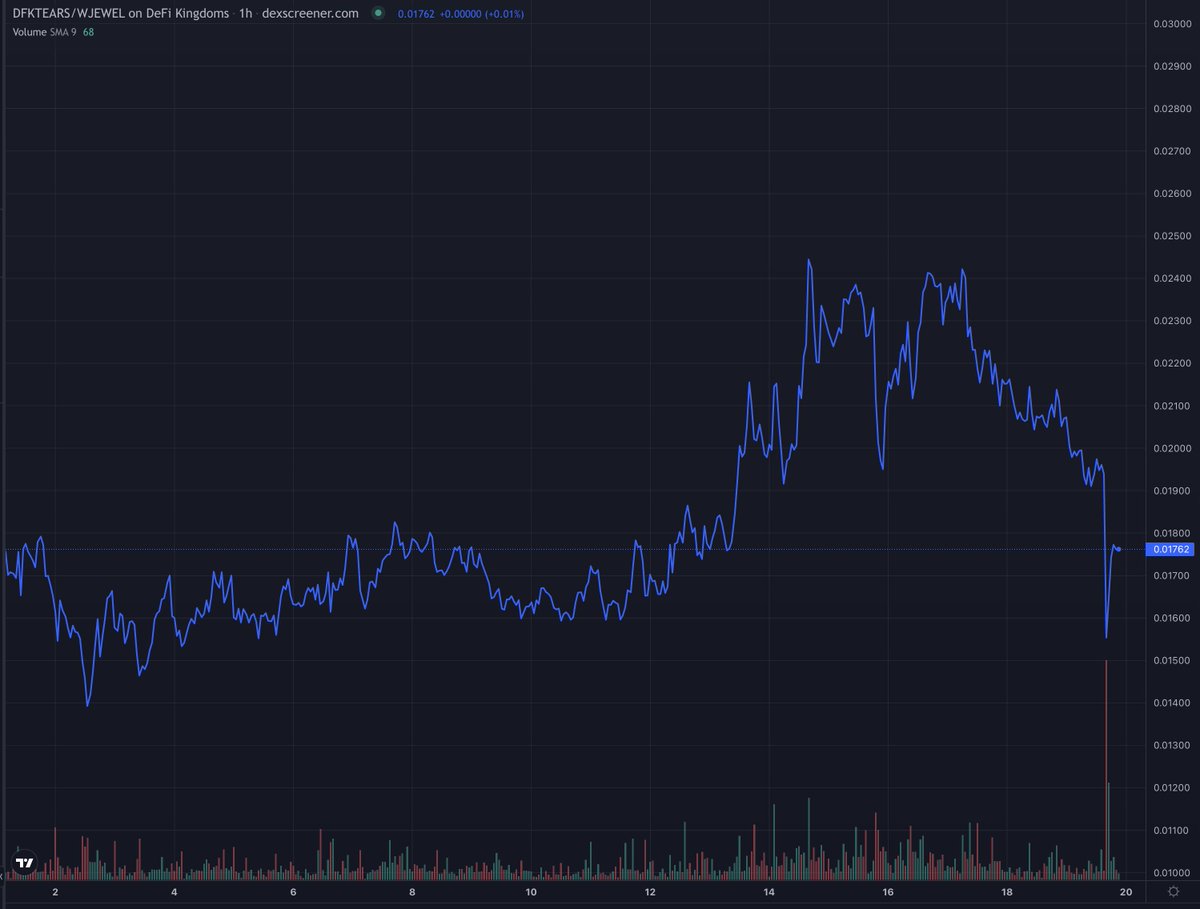Open the chart settings gear icon
This screenshot has height=909, width=1200.
point(1172,892)
